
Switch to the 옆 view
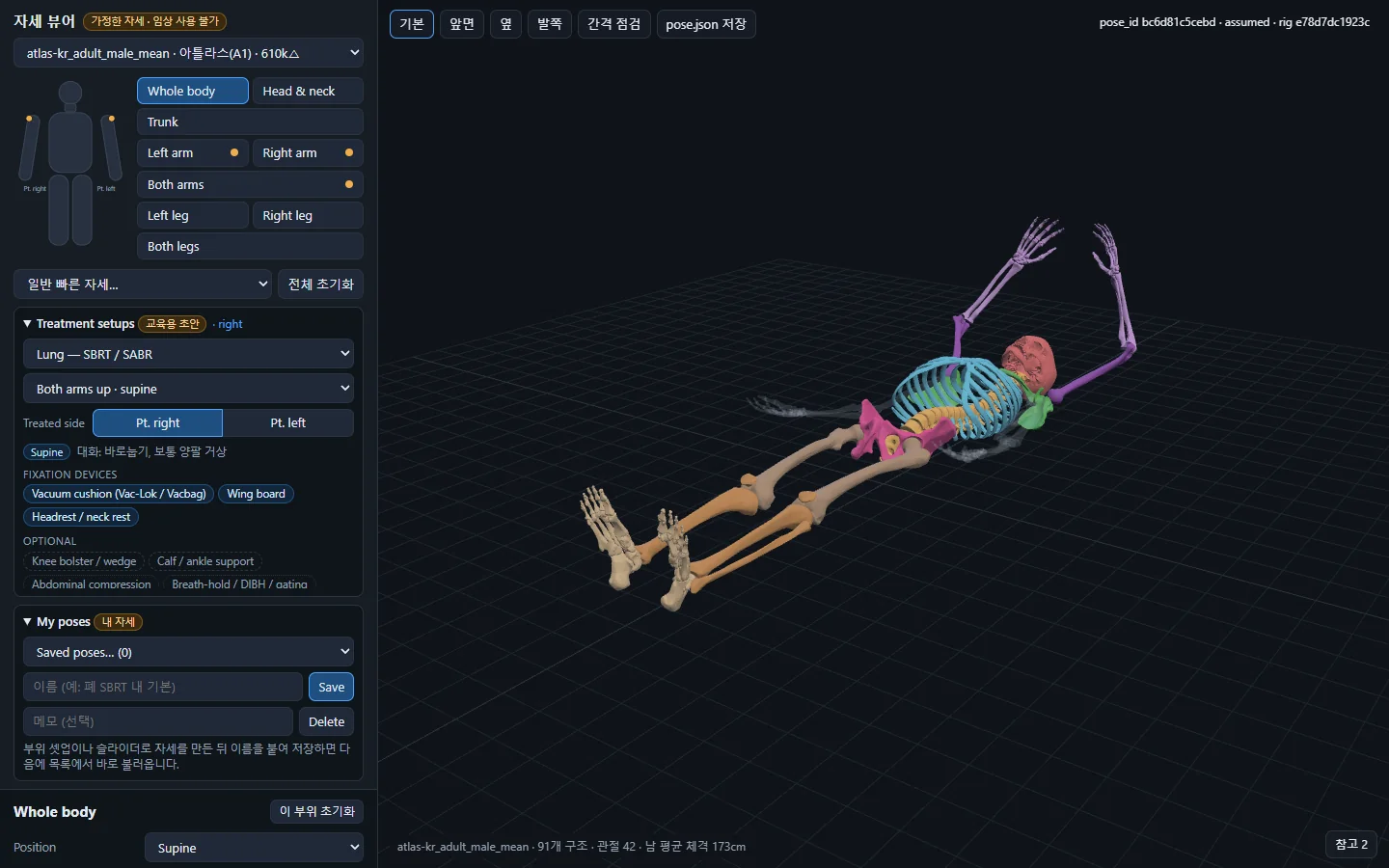click(505, 24)
